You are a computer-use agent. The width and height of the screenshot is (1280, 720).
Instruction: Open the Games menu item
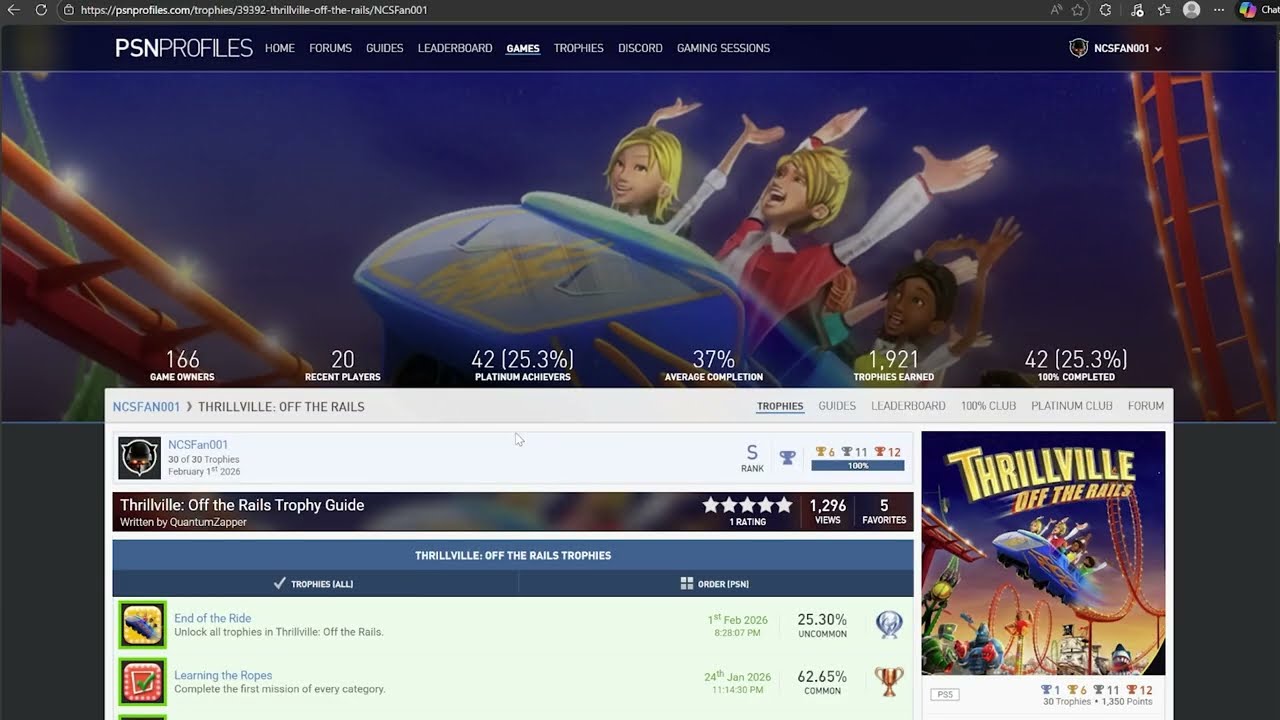pos(523,48)
